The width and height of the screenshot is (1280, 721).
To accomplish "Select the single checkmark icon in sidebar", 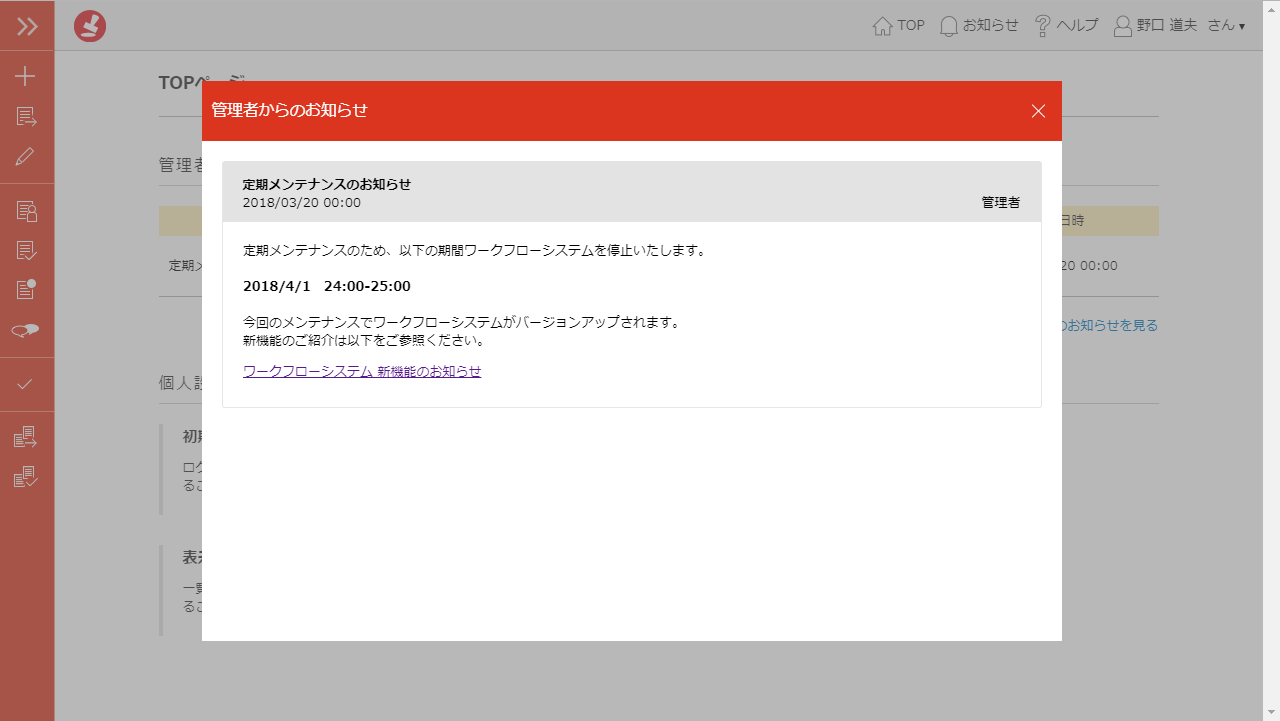I will click(26, 384).
